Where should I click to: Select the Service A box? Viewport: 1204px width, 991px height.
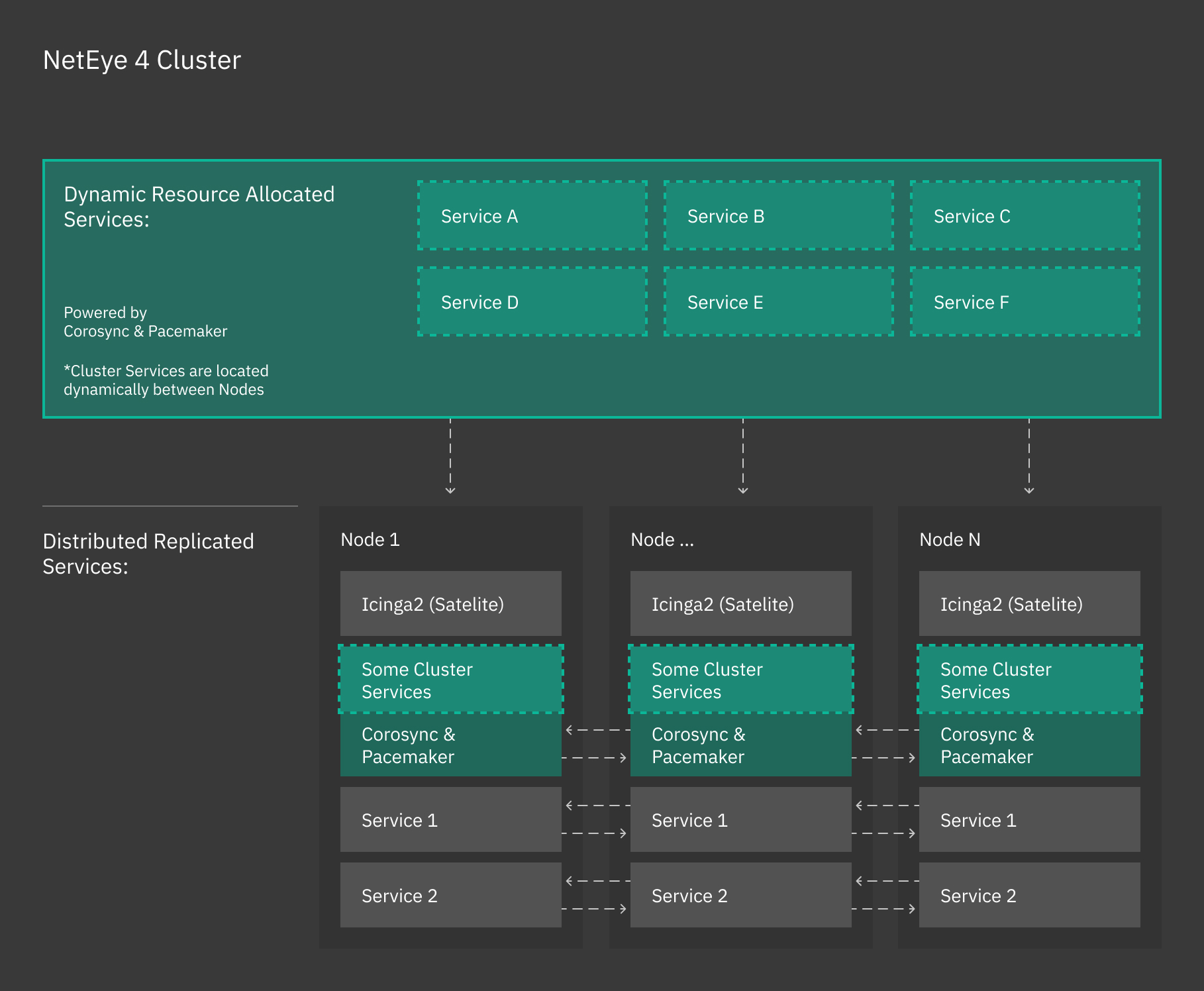point(532,216)
